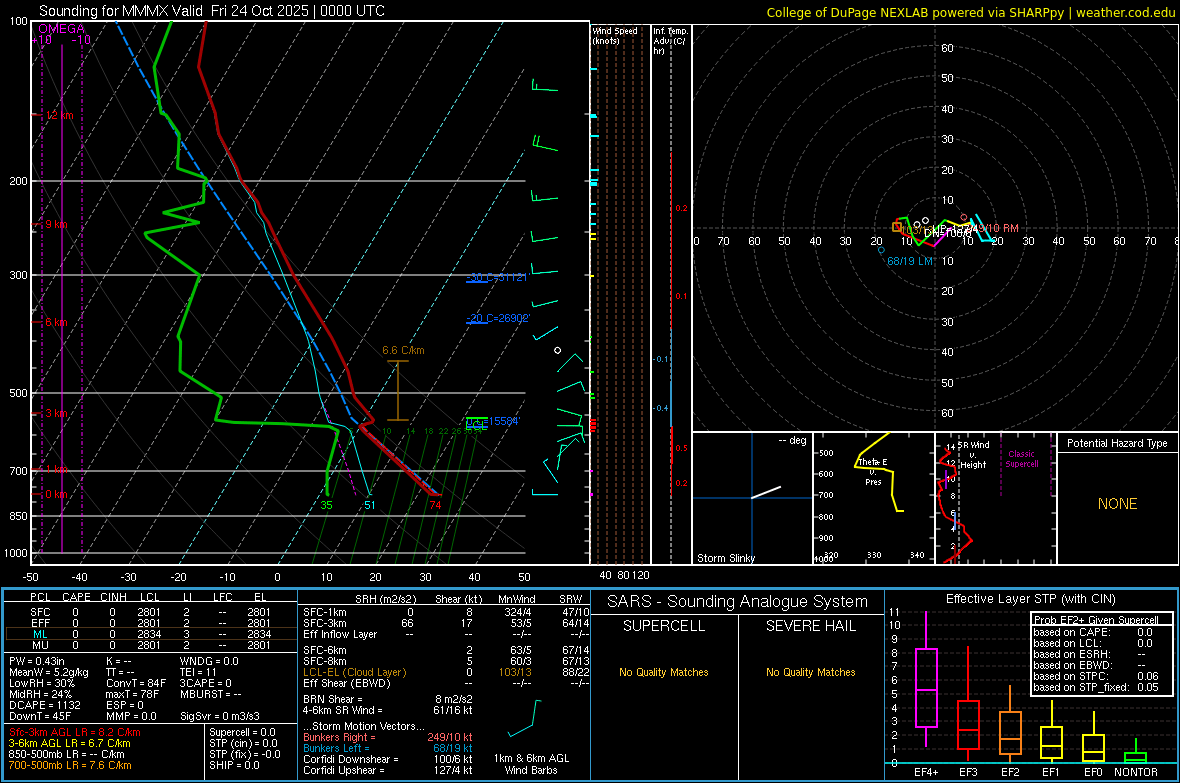Click the PW = 0.43in value
1180x783 pixels.
(x=37, y=661)
